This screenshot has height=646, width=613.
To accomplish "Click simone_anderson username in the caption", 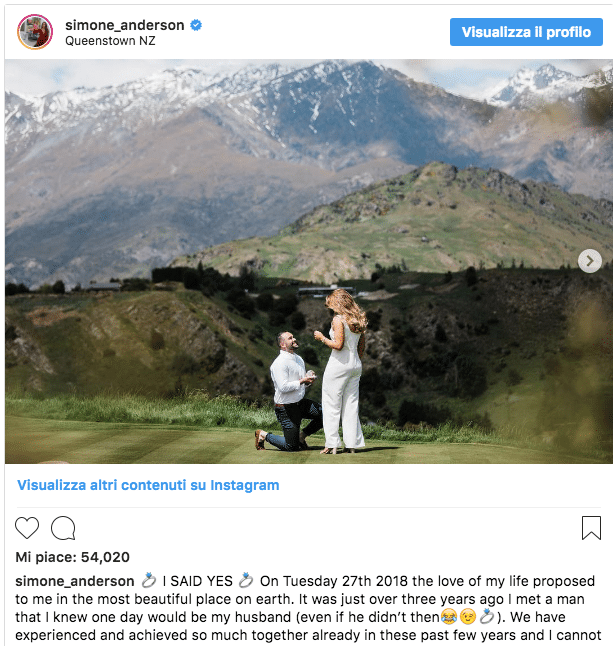I will 75,581.
